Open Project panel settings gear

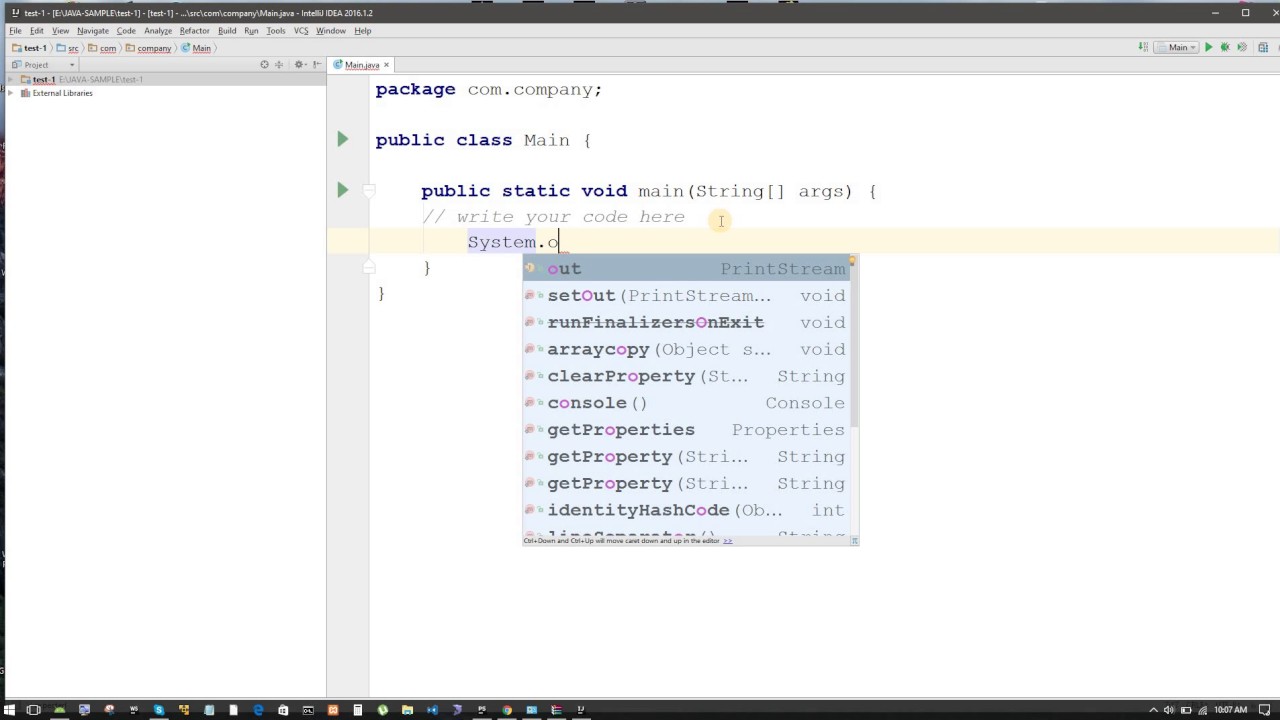[x=299, y=65]
